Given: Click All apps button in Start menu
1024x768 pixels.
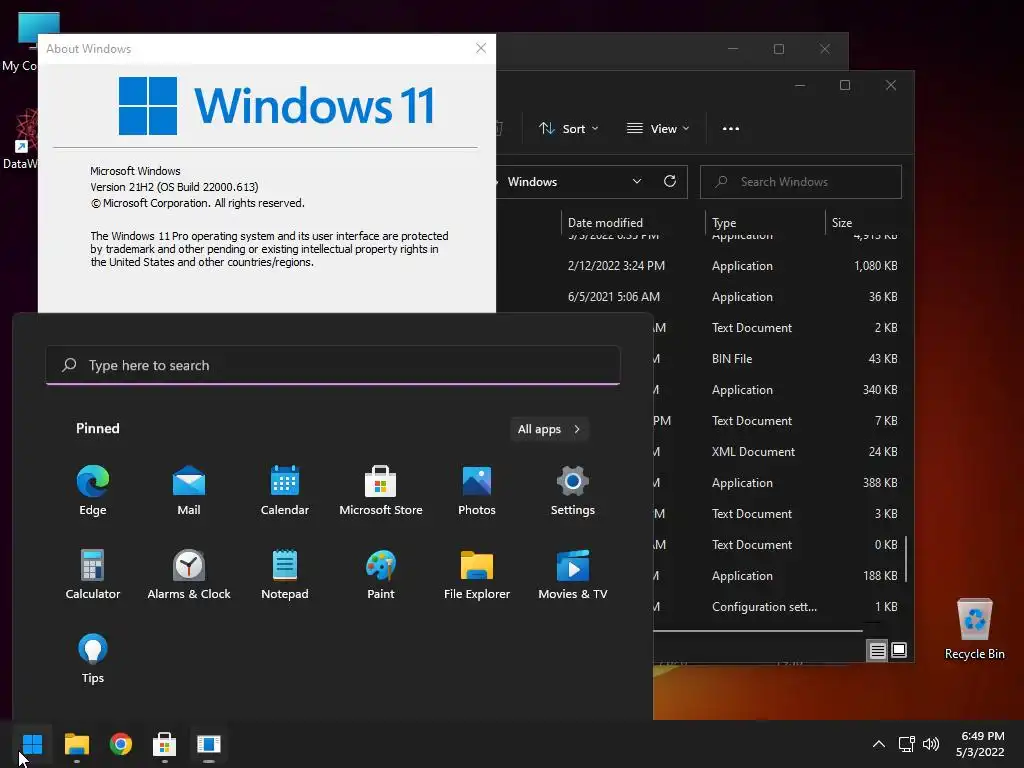Looking at the screenshot, I should coord(549,429).
